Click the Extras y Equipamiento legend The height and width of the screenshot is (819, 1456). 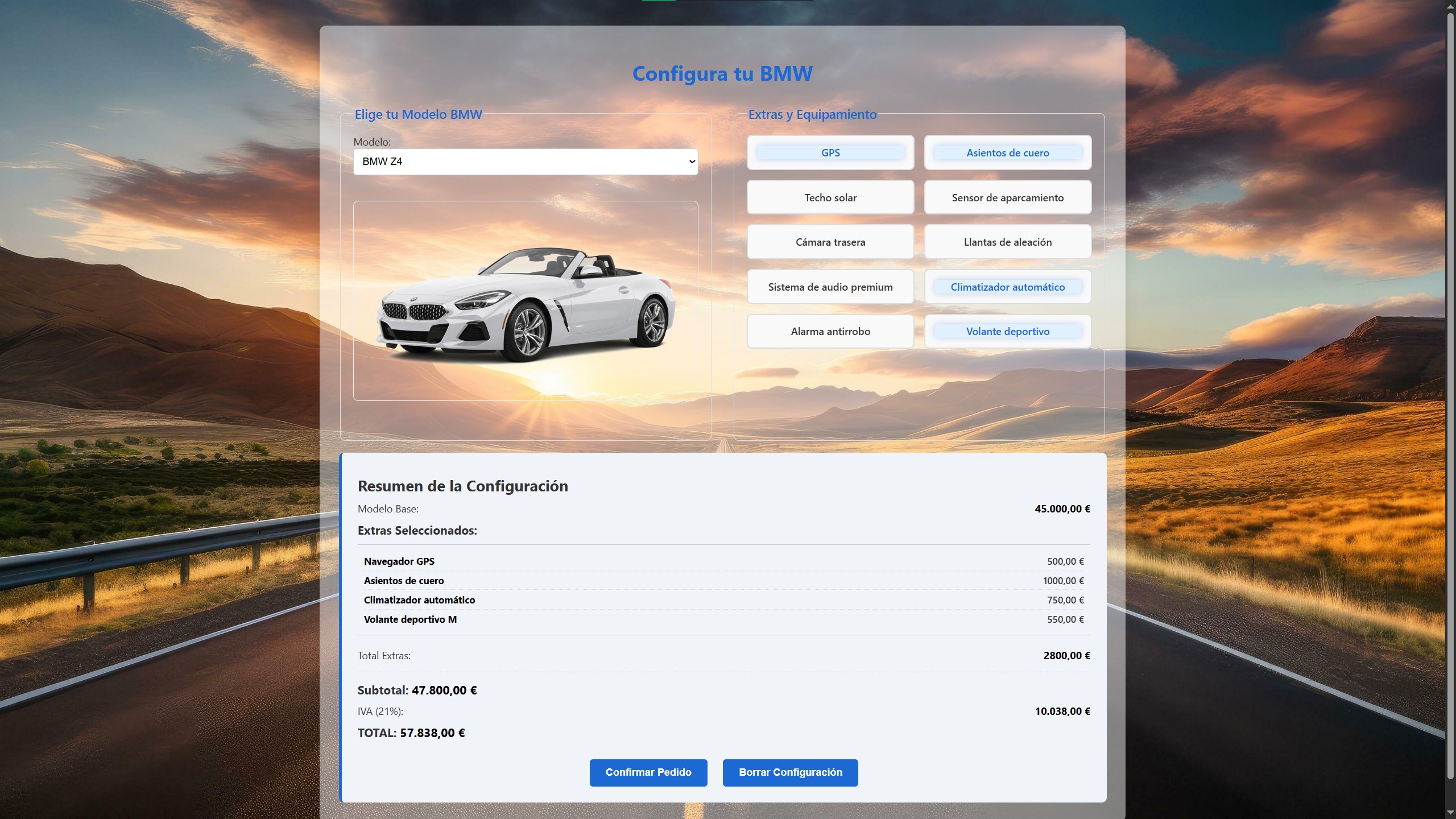click(813, 114)
